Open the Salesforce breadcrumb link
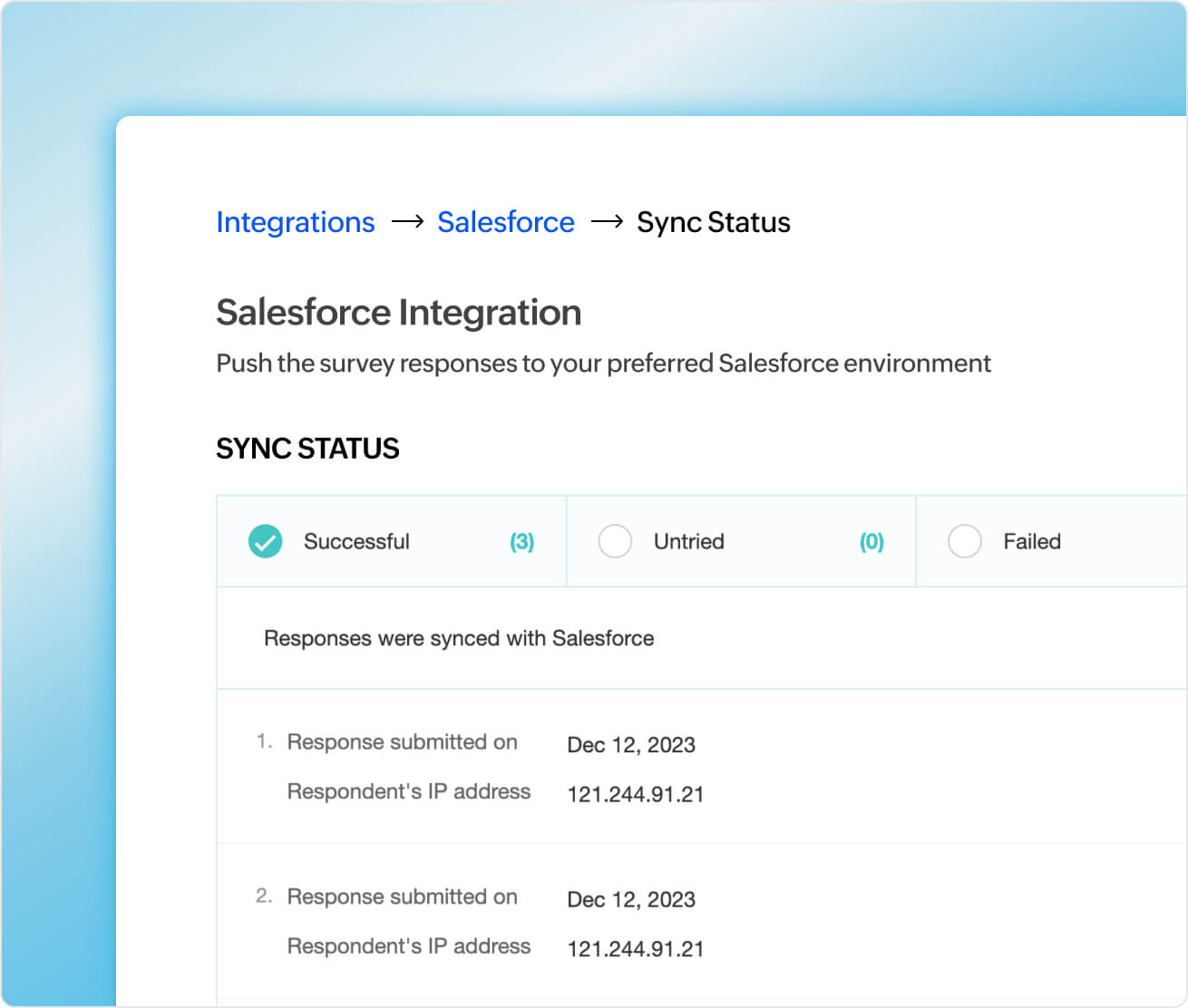 click(506, 221)
